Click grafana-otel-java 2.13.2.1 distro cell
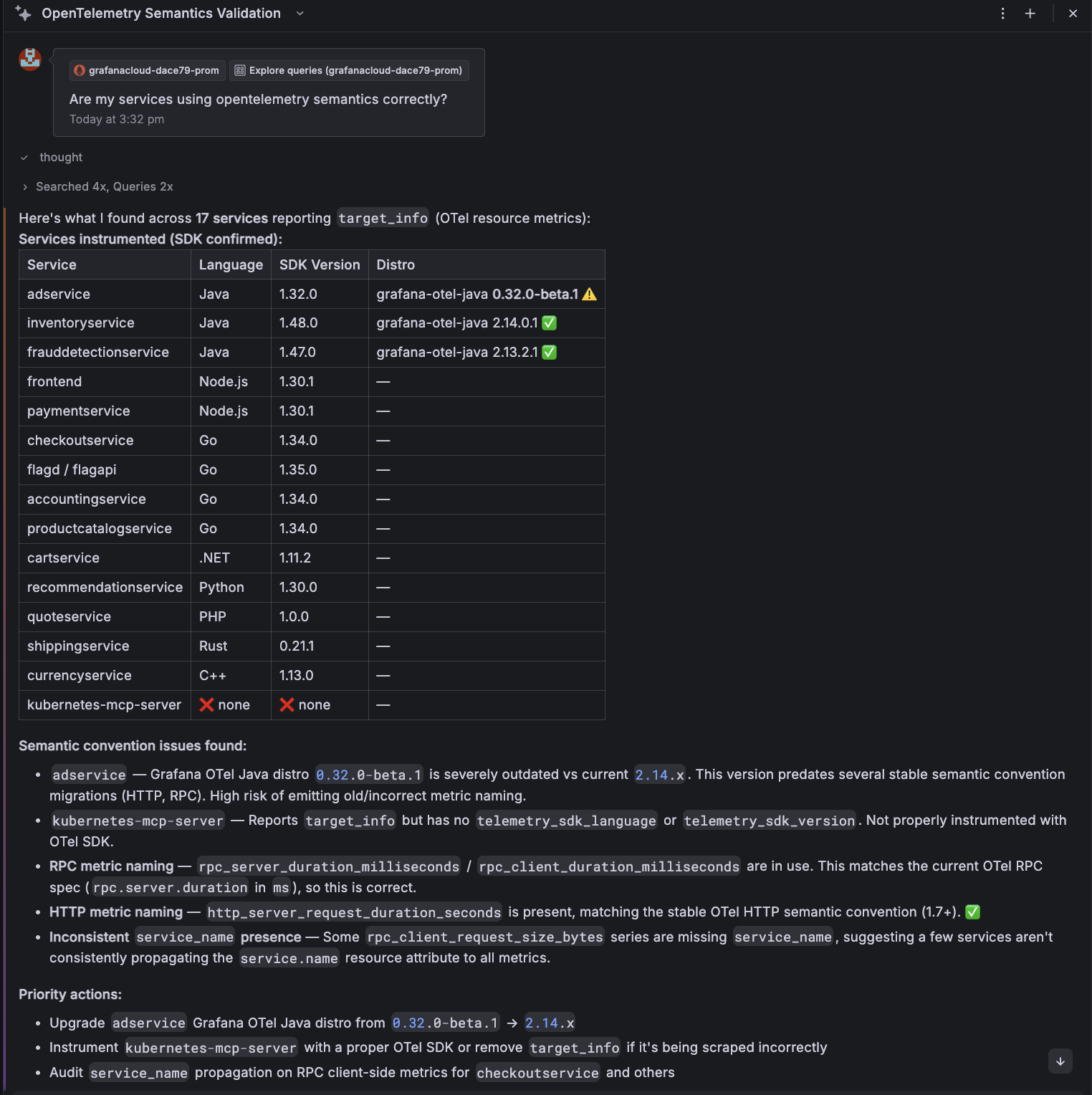Screen dimensions: 1092x1095 [x=487, y=353]
